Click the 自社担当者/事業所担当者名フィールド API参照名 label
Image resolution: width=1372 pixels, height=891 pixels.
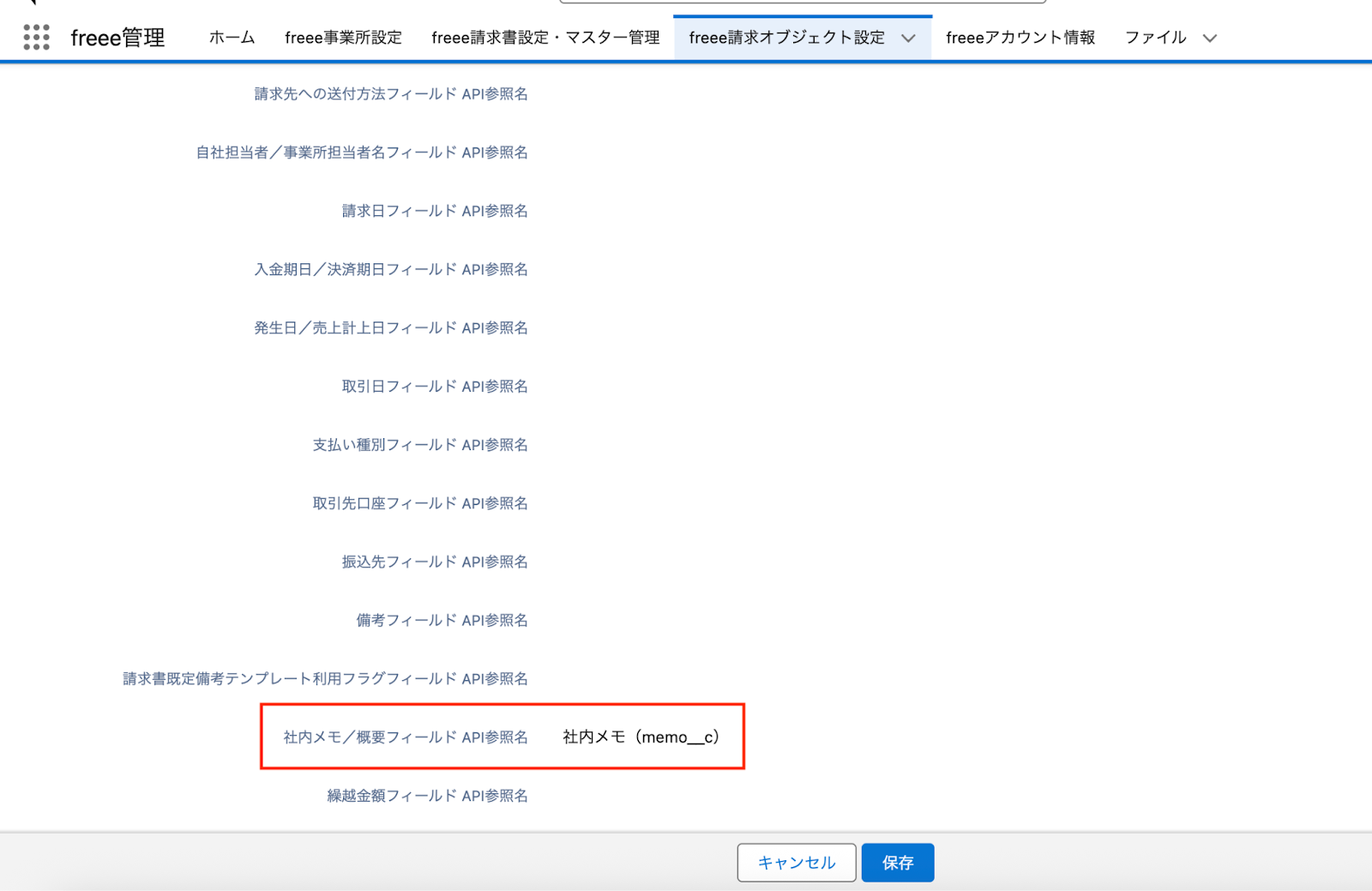pos(362,153)
